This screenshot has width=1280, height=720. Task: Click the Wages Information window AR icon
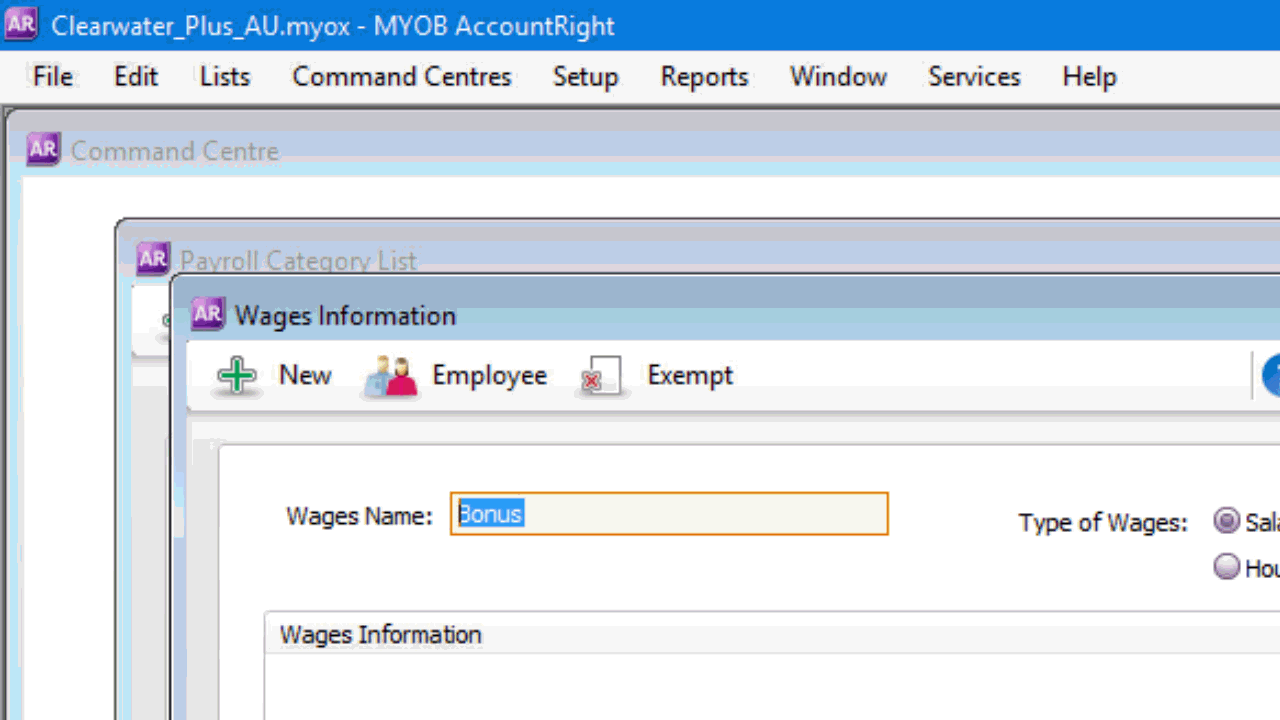coord(207,314)
